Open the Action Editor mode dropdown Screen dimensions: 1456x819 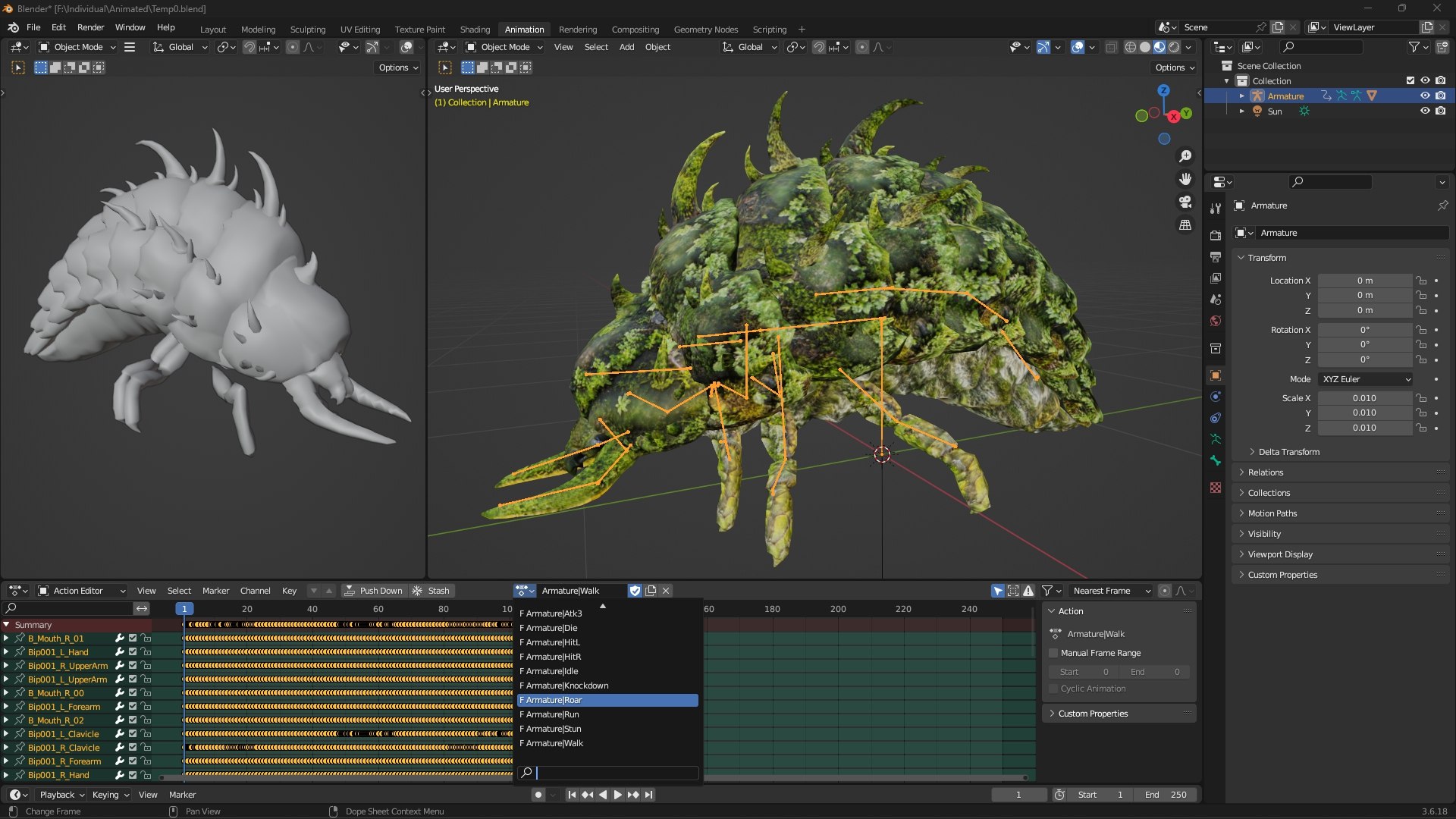click(81, 591)
